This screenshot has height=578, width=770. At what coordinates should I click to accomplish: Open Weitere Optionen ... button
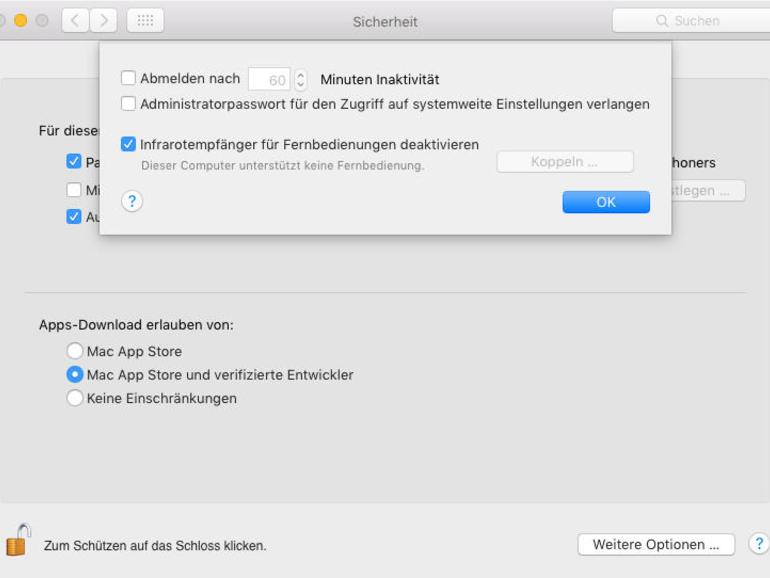[656, 544]
